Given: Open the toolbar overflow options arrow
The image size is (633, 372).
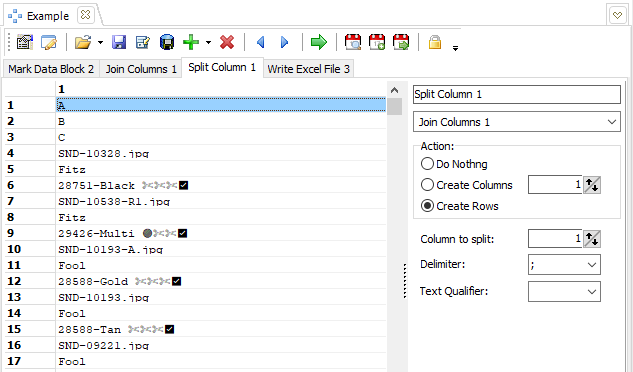Looking at the screenshot, I should 455,48.
